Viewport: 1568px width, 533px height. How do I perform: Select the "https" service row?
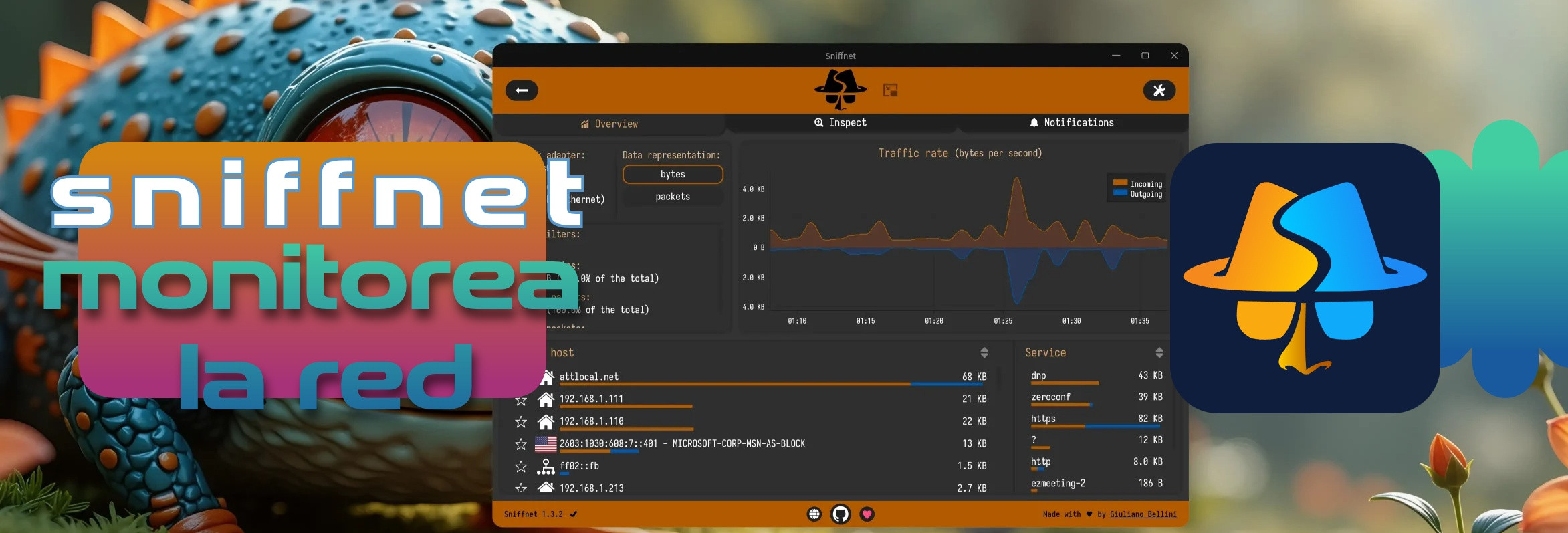(1097, 420)
